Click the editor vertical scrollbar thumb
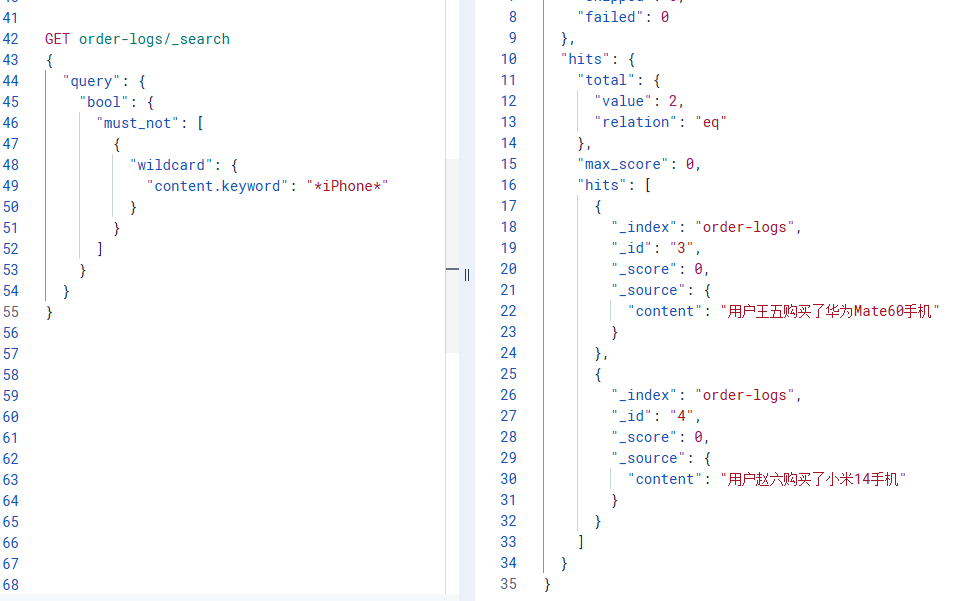 (452, 256)
